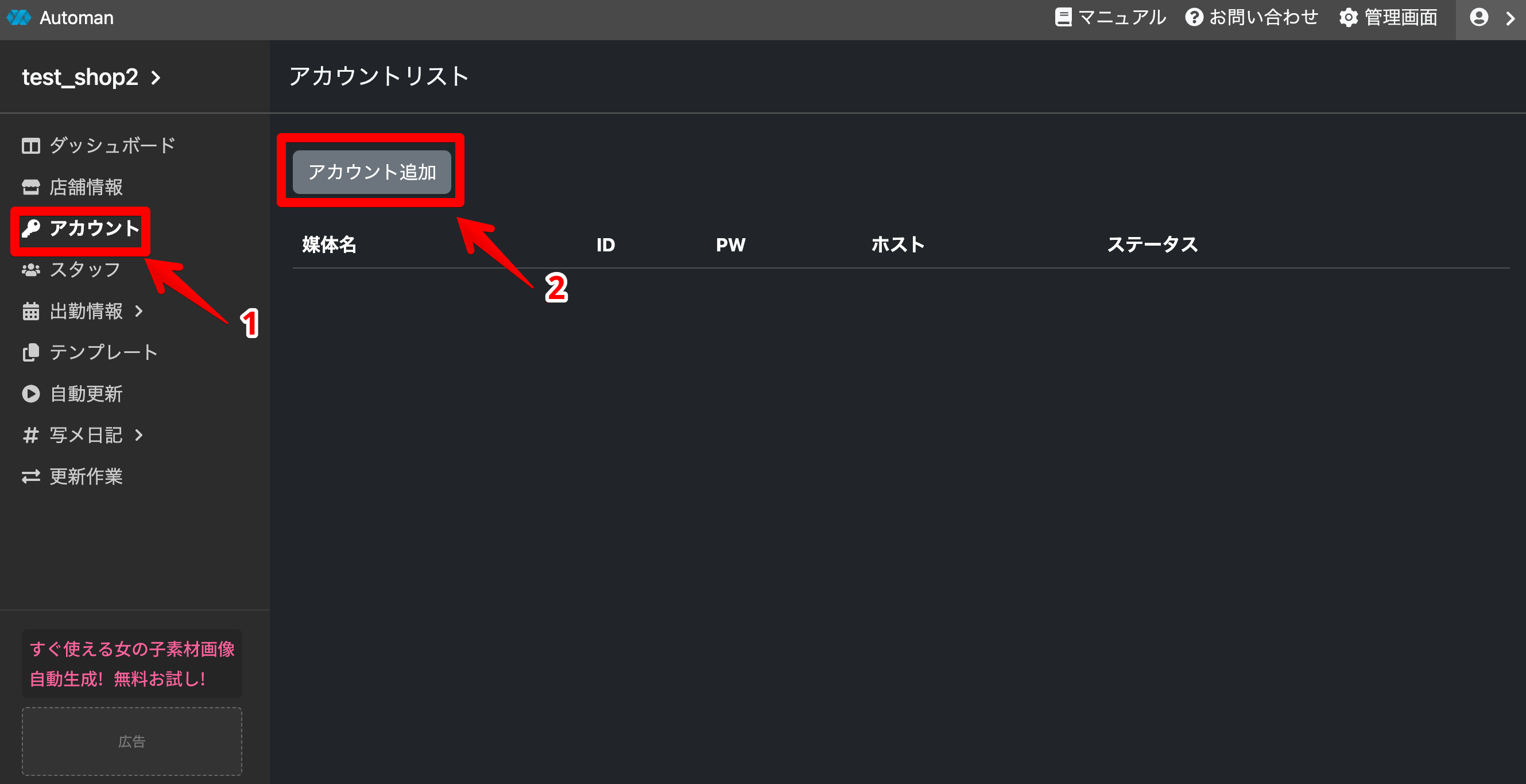Click the Automan brand title

(x=76, y=18)
